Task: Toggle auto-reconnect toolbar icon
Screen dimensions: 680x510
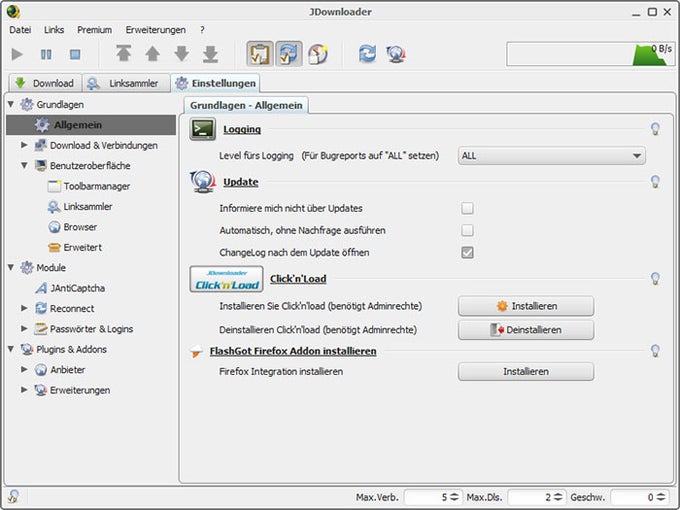Action: (x=289, y=54)
